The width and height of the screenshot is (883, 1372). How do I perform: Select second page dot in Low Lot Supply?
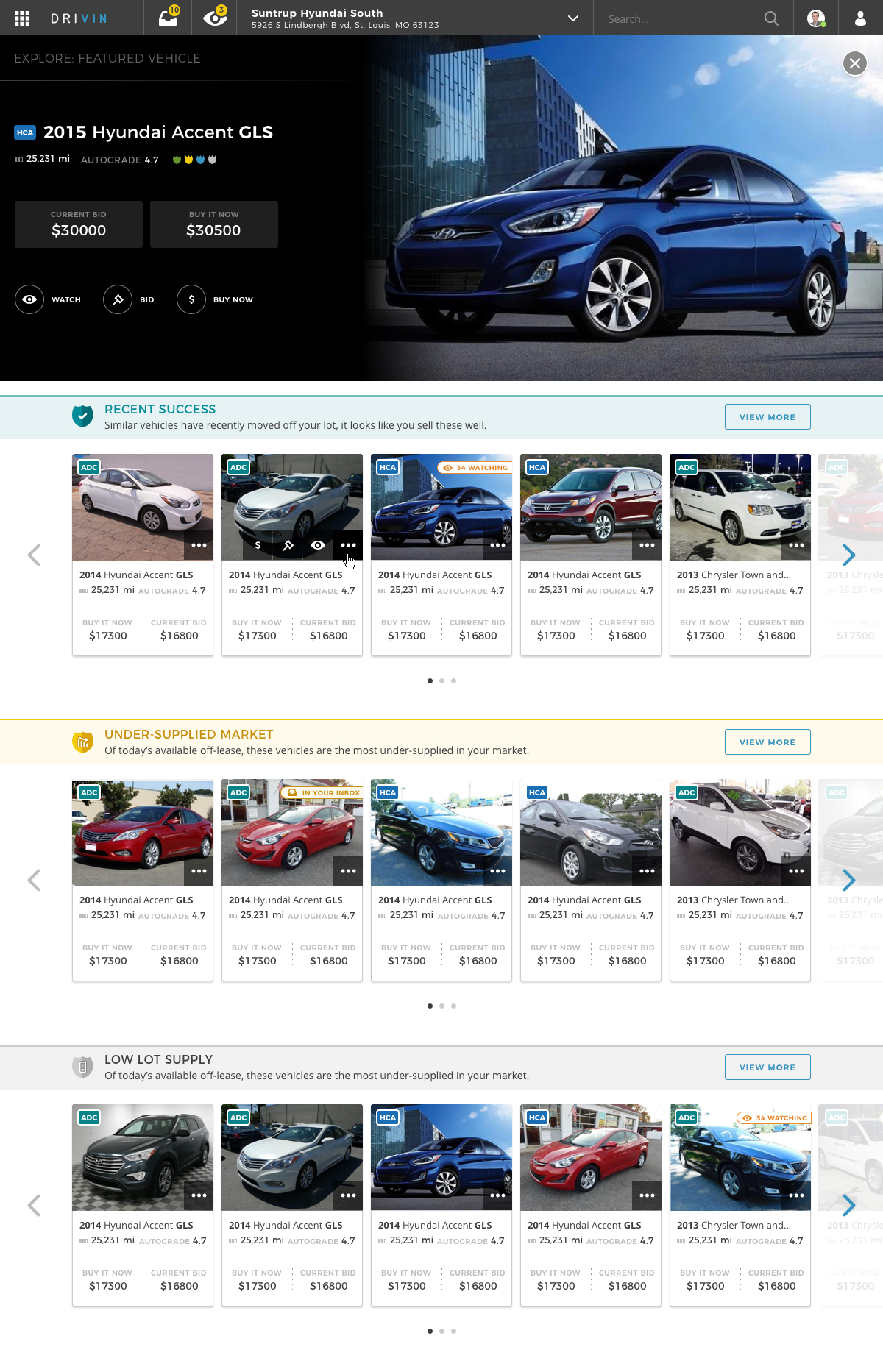point(441,1331)
